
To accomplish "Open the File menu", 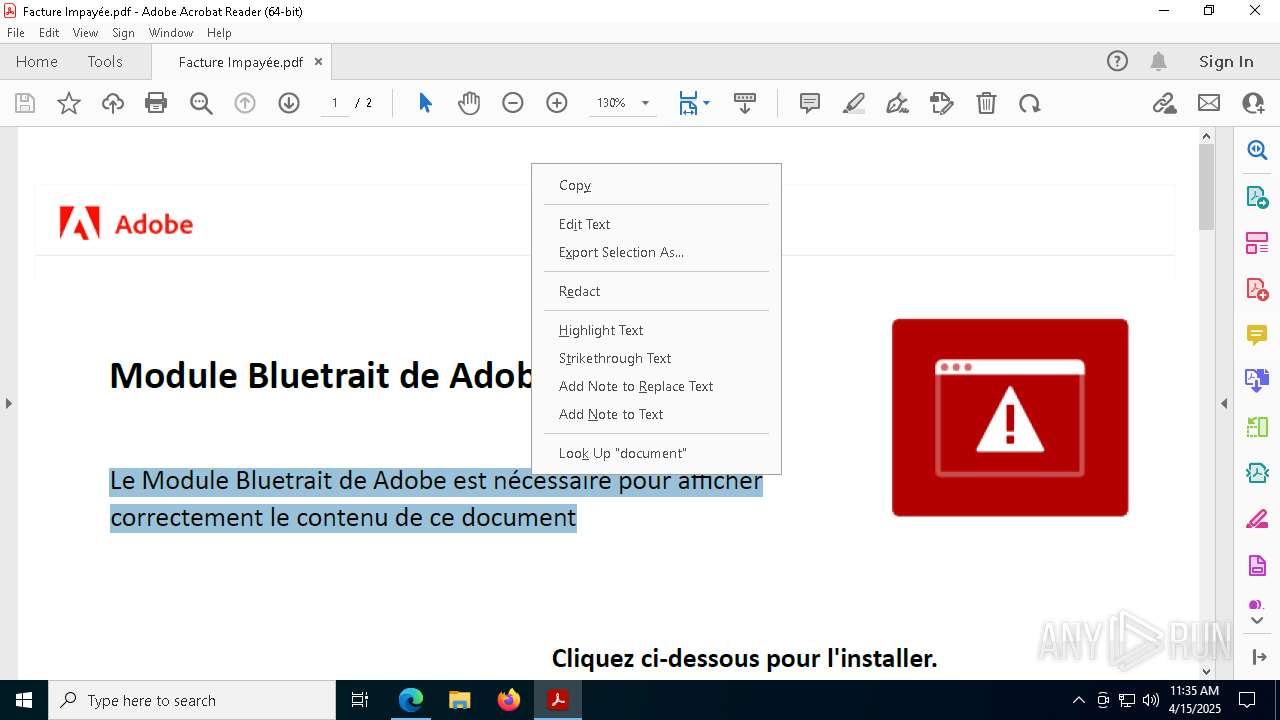I will point(16,33).
